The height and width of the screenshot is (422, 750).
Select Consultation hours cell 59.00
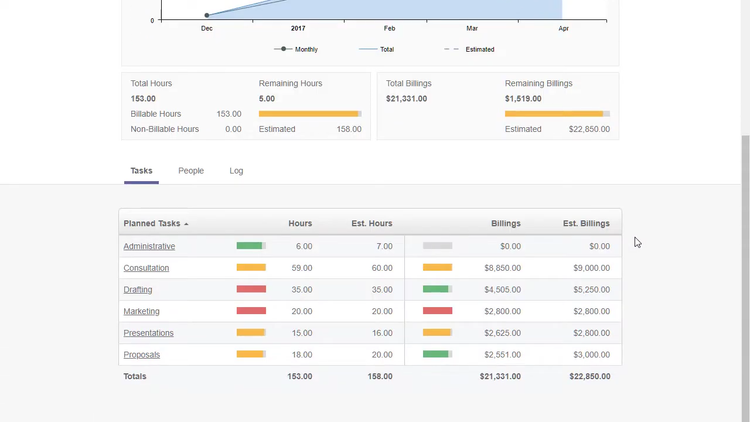[302, 268]
